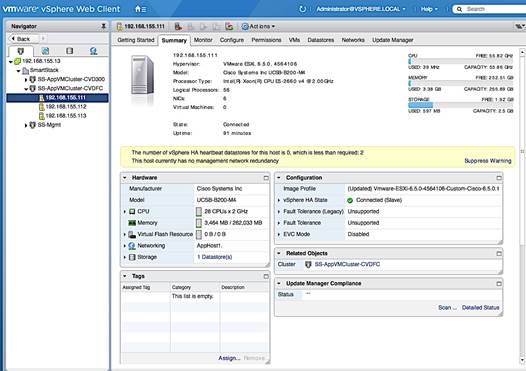Click the Detailed Status link
526x371 pixels.
coord(480,308)
